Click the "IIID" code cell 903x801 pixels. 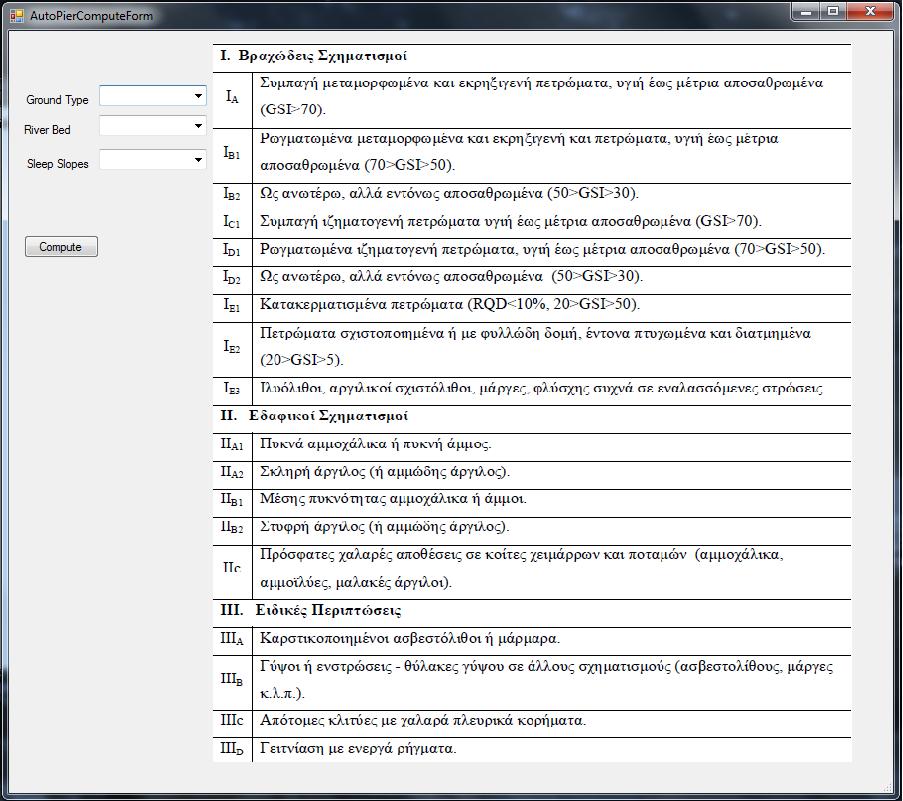232,749
